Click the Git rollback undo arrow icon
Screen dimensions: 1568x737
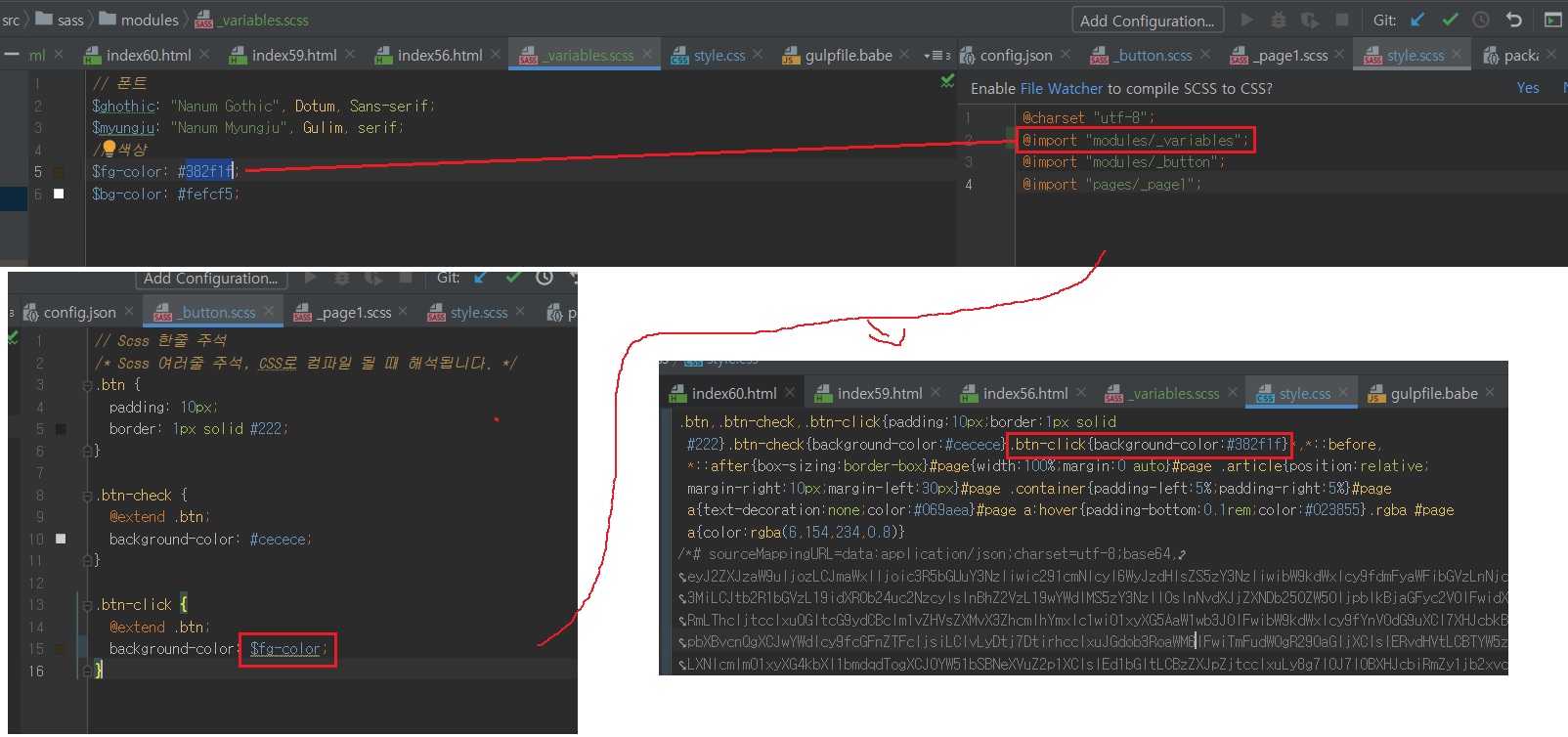coord(1513,20)
